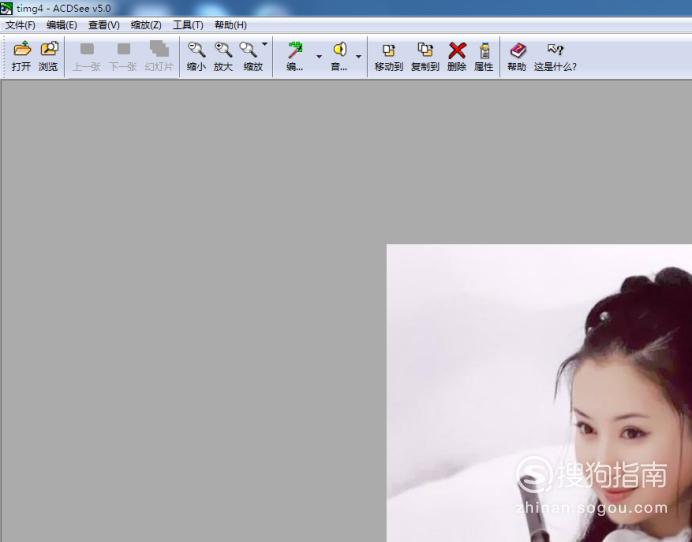Activate the 这是什么? what's-this pointer

[x=555, y=56]
